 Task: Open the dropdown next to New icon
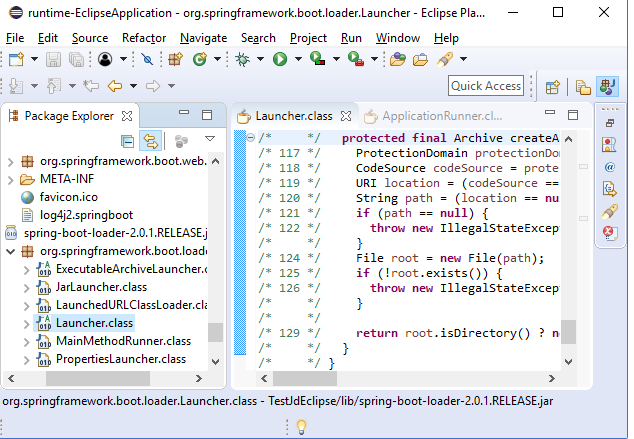pyautogui.click(x=34, y=59)
